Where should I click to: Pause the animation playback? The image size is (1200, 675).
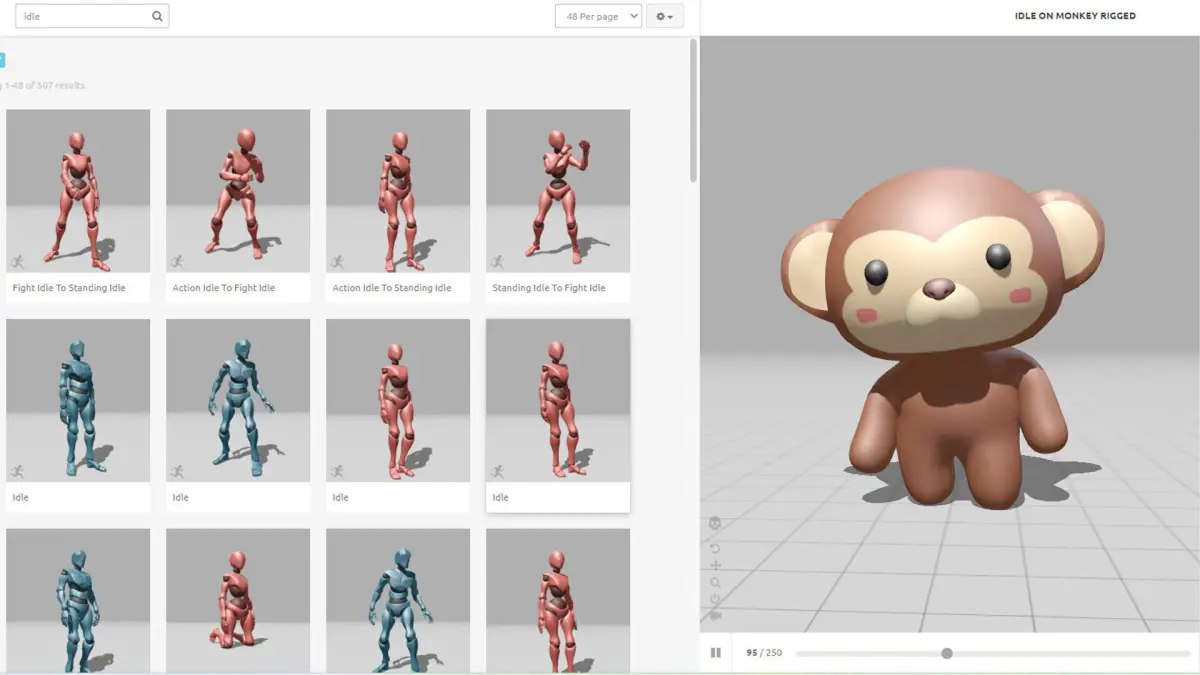[x=716, y=653]
